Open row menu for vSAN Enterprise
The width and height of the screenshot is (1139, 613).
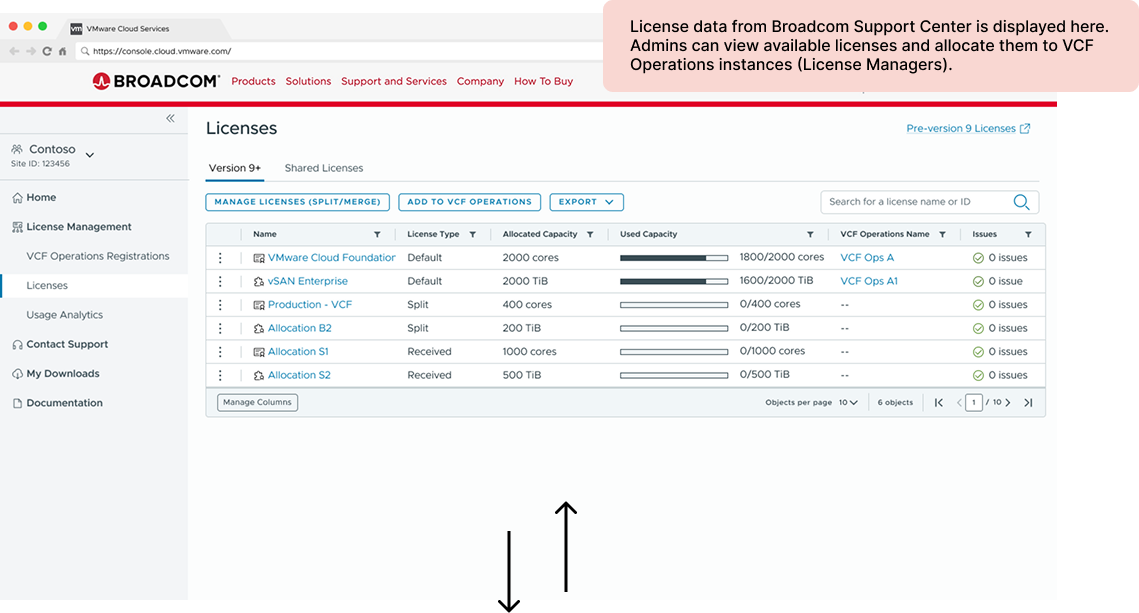tap(220, 281)
